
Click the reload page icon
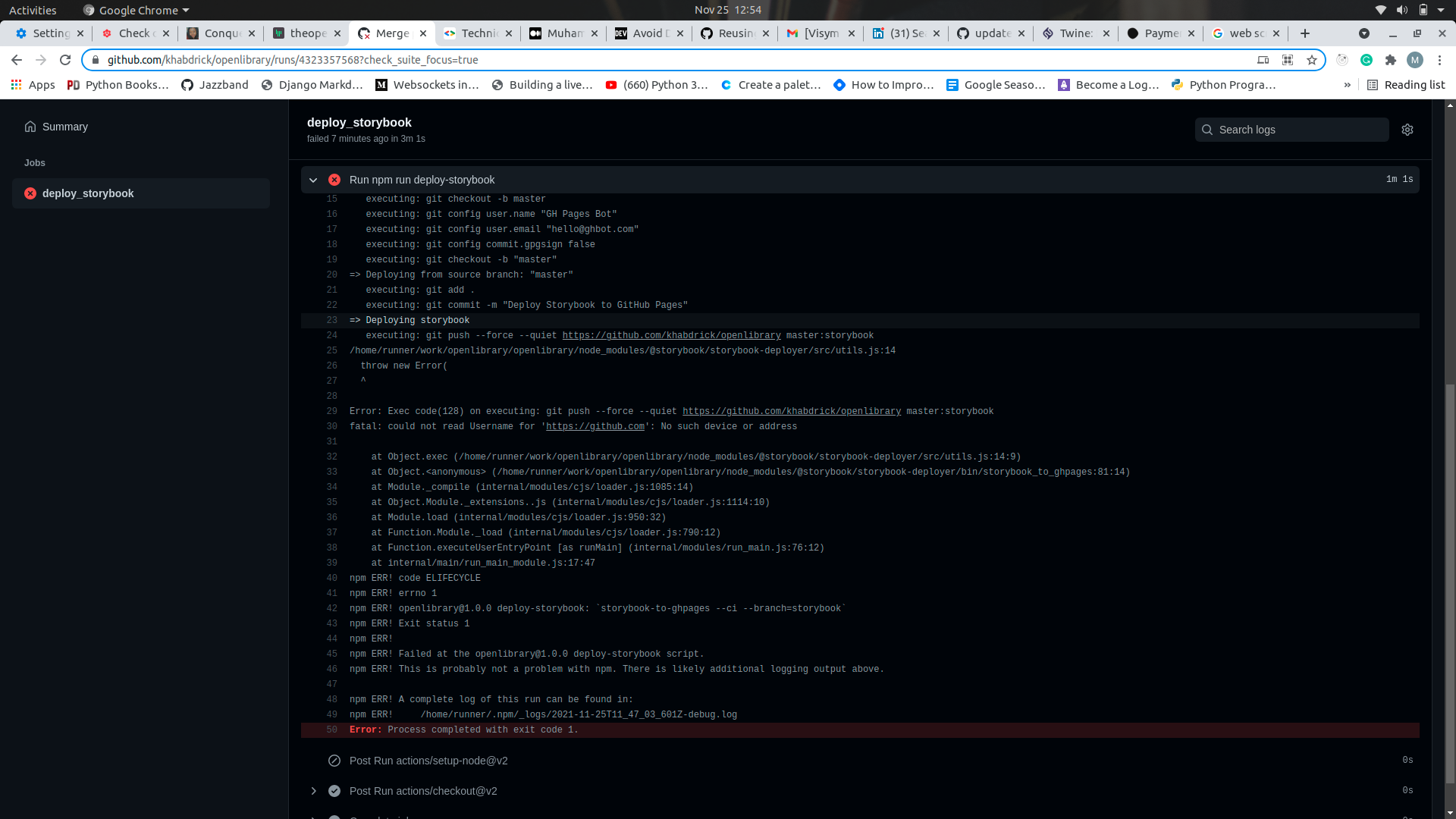(x=65, y=60)
